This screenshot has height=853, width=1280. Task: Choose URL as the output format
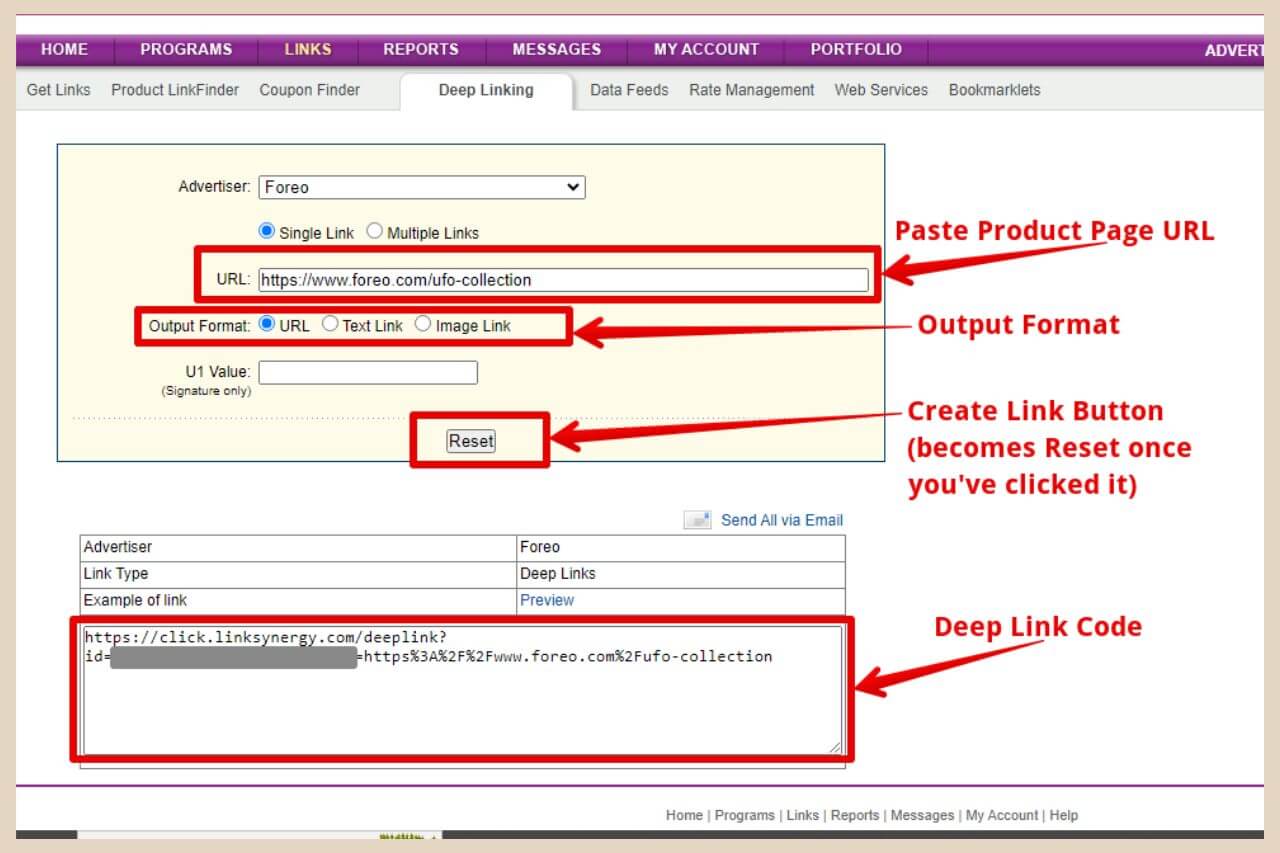[267, 324]
